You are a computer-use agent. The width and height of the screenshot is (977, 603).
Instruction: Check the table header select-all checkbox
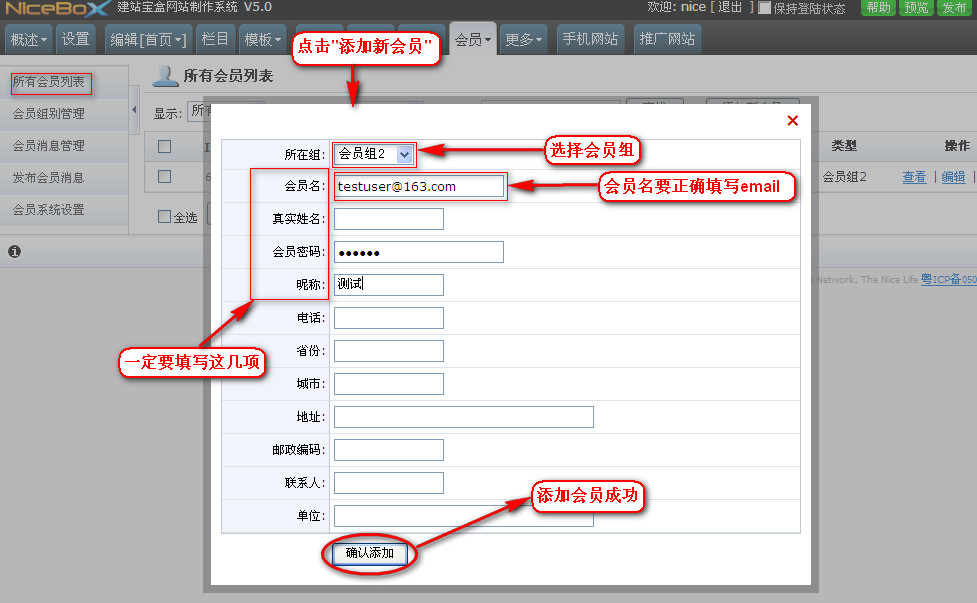[165, 146]
